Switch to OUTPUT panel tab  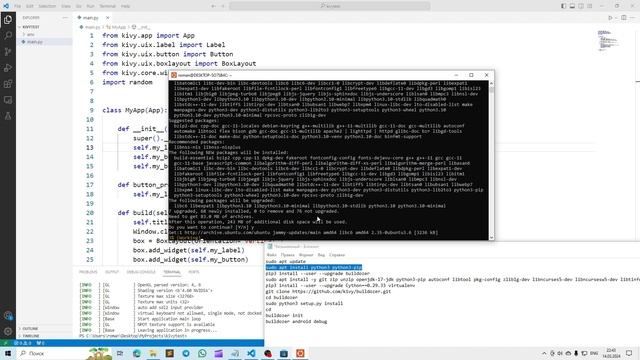[112, 272]
